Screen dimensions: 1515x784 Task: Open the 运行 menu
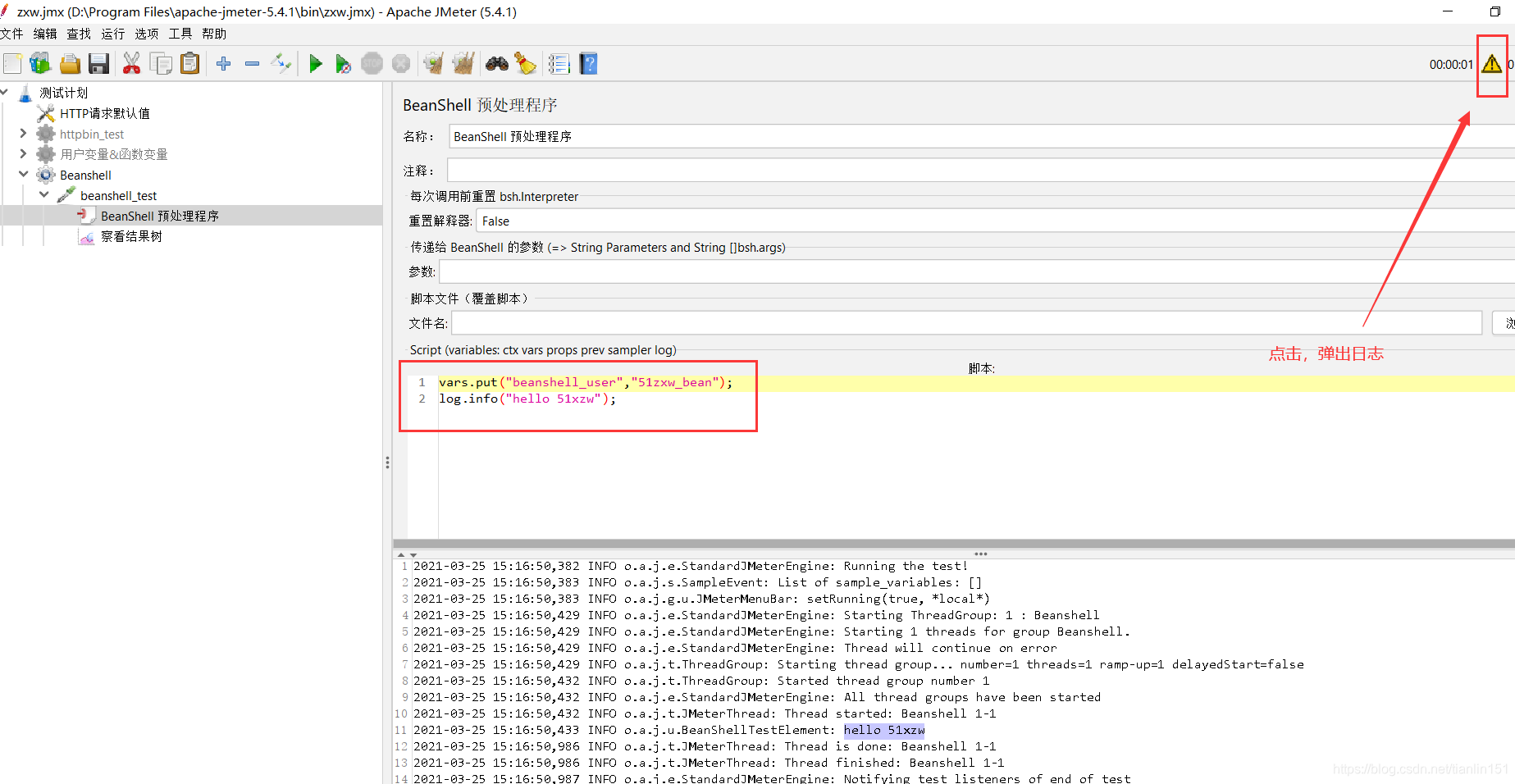113,34
